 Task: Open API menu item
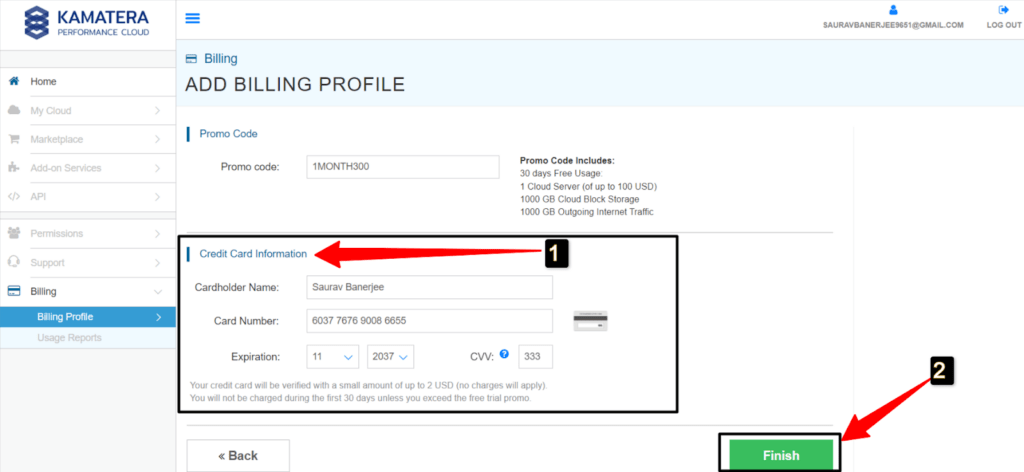[x=88, y=197]
